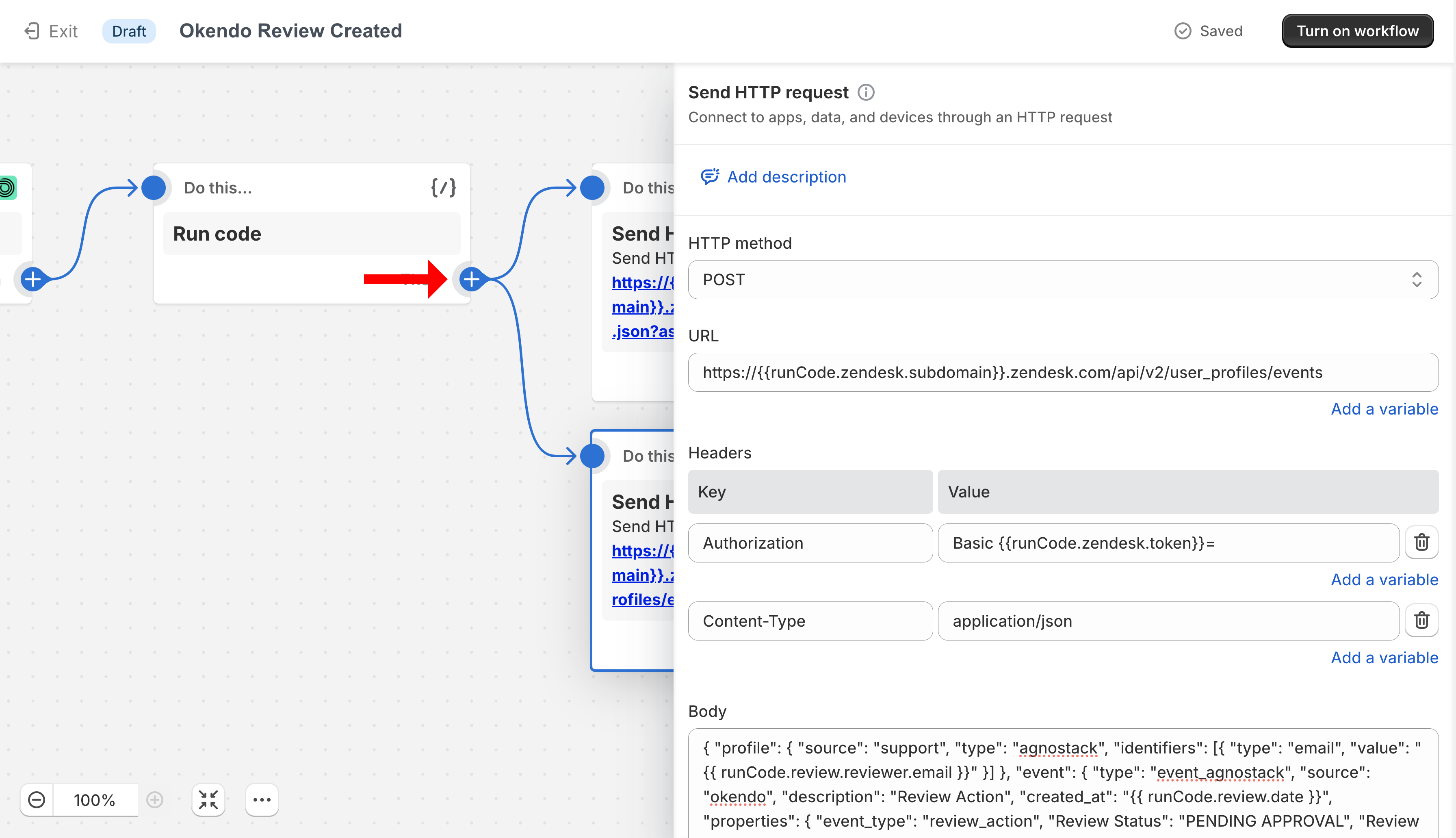Click the Run code step card

pyautogui.click(x=312, y=233)
